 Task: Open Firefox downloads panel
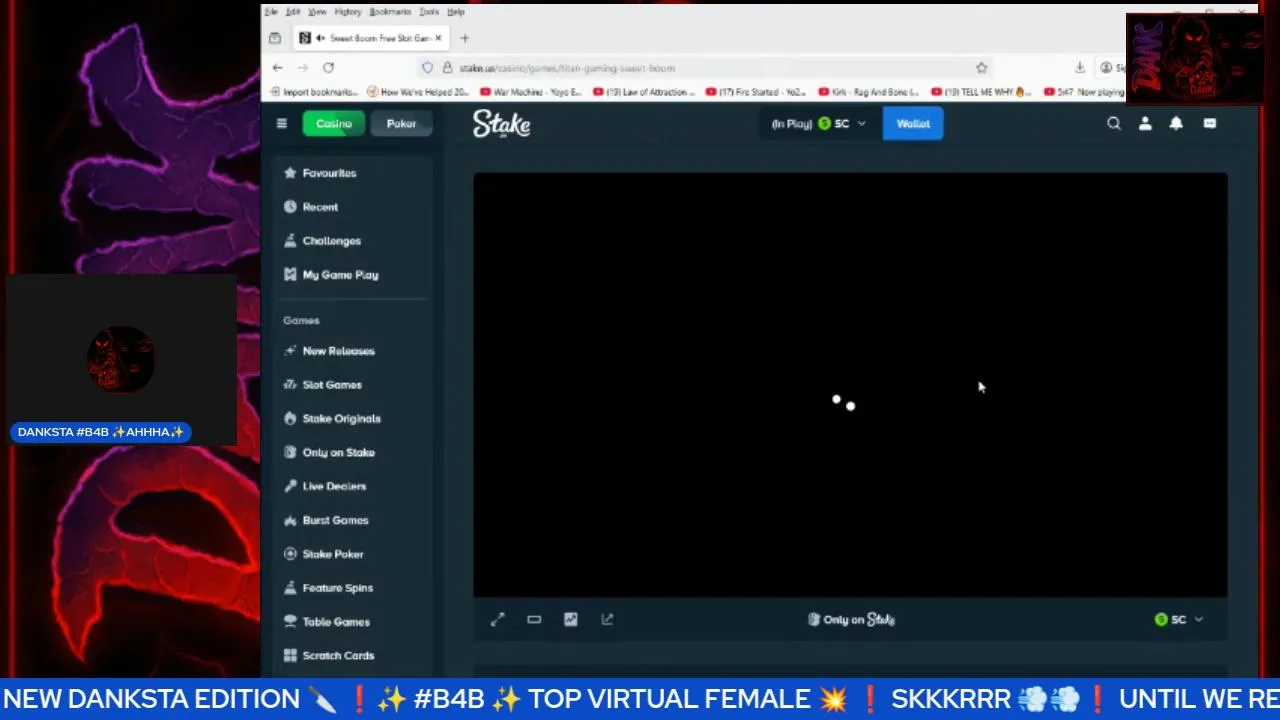1080,68
